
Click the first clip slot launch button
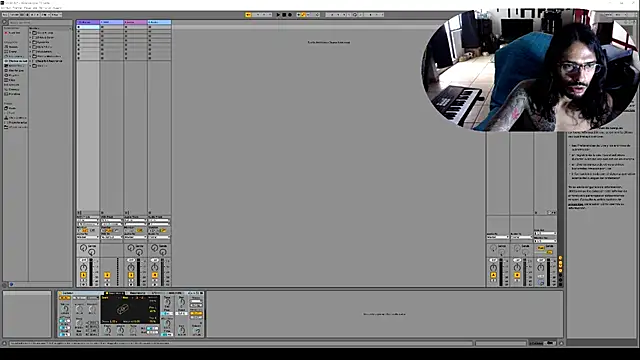79,27
